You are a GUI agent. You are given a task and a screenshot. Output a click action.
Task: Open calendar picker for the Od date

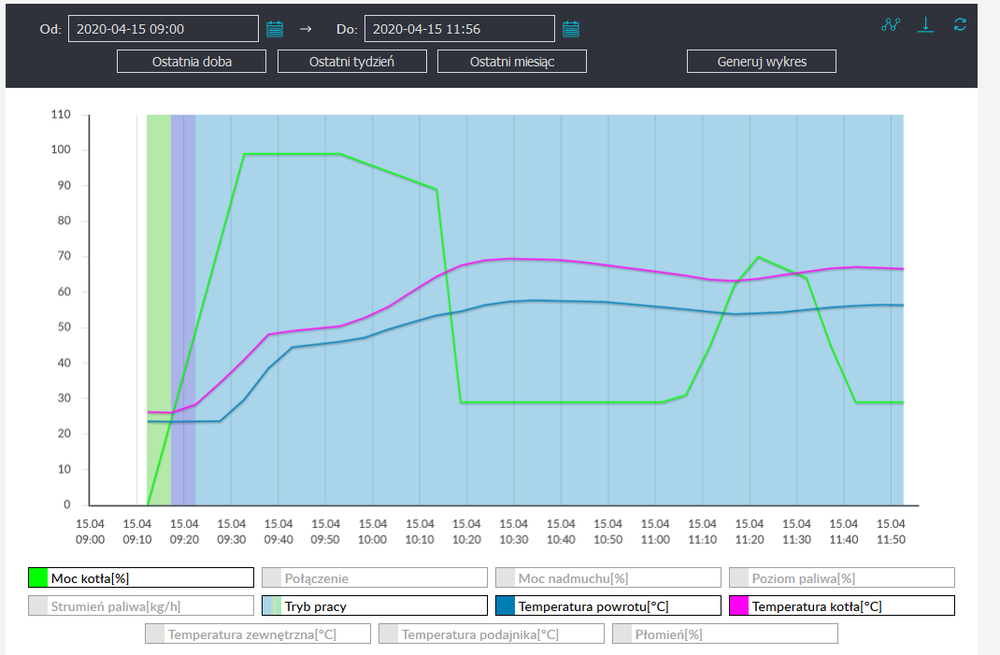click(275, 29)
